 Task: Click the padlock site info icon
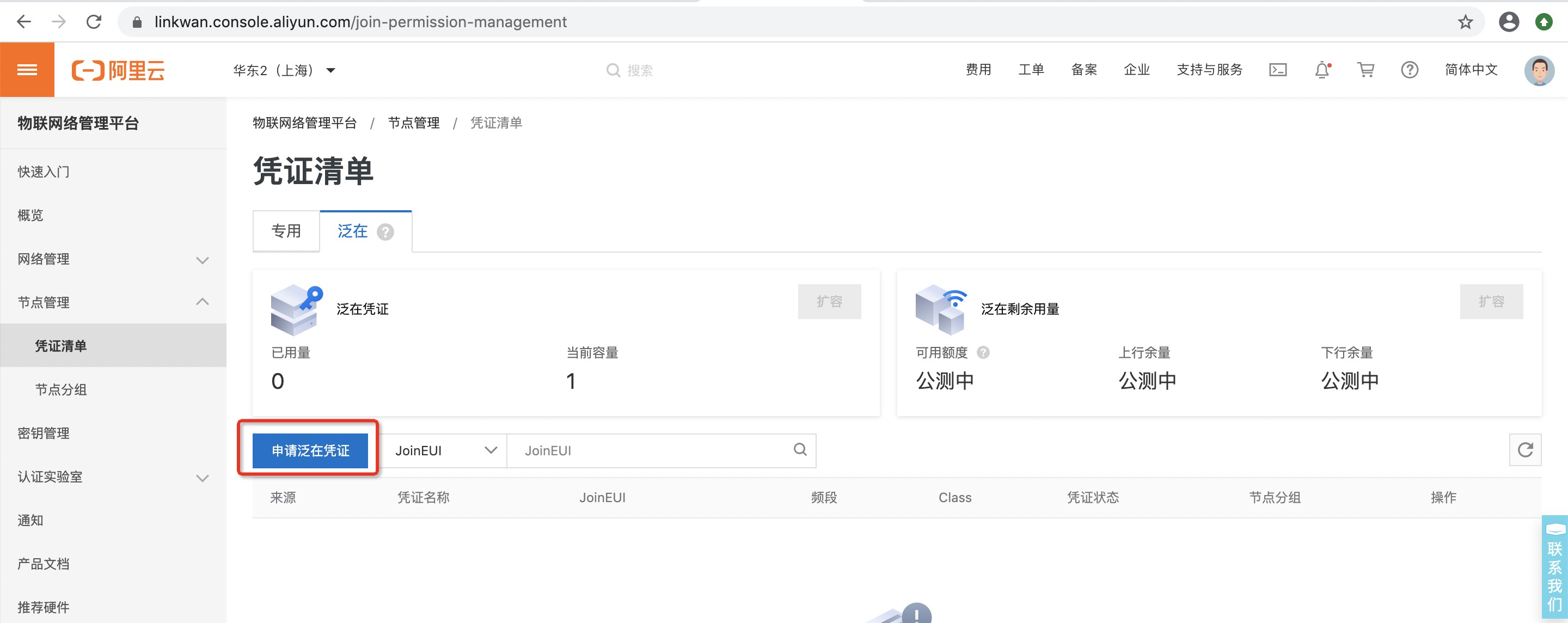click(x=137, y=22)
